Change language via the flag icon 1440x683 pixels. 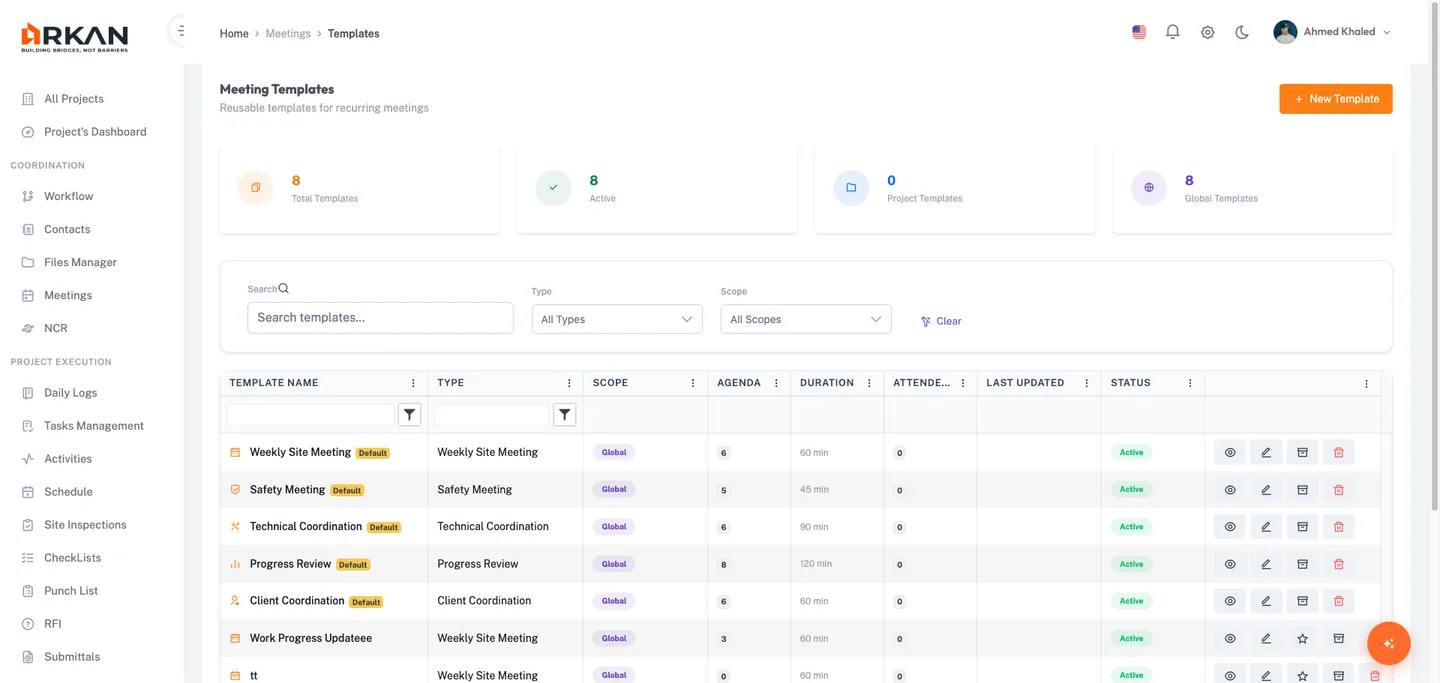tap(1139, 32)
